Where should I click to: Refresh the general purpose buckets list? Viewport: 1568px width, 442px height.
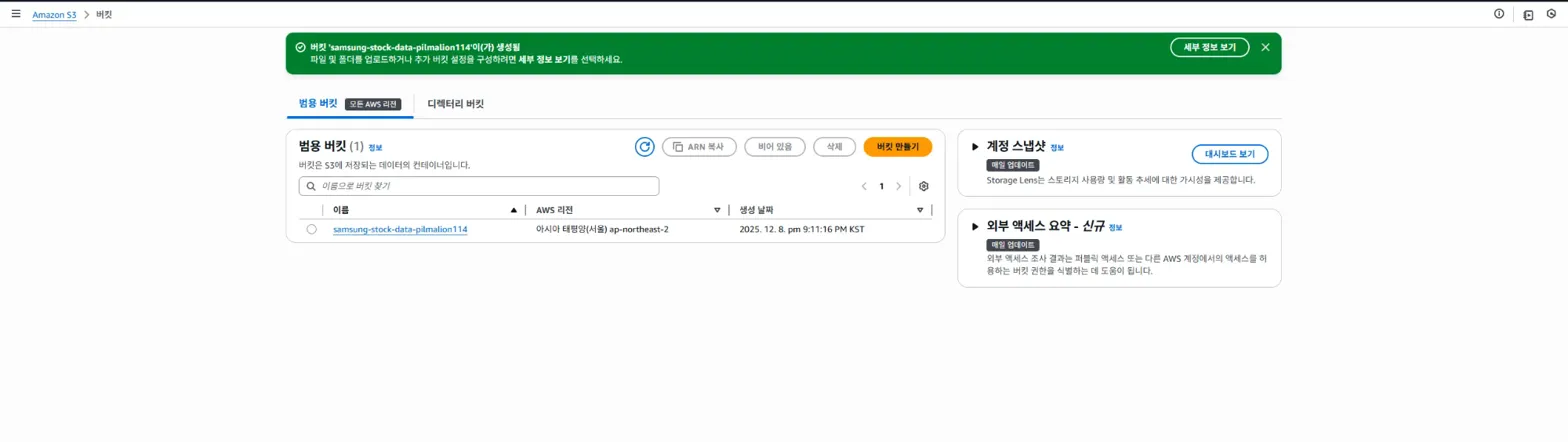(645, 147)
